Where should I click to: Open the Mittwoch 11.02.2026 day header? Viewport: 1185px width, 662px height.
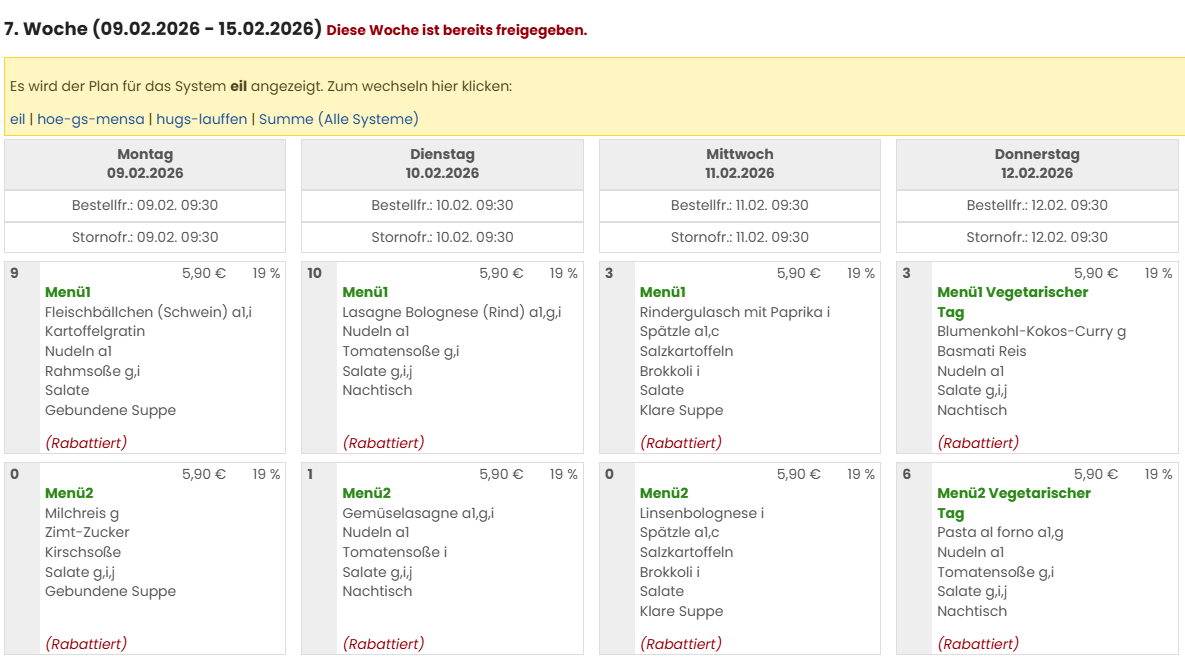click(x=739, y=164)
